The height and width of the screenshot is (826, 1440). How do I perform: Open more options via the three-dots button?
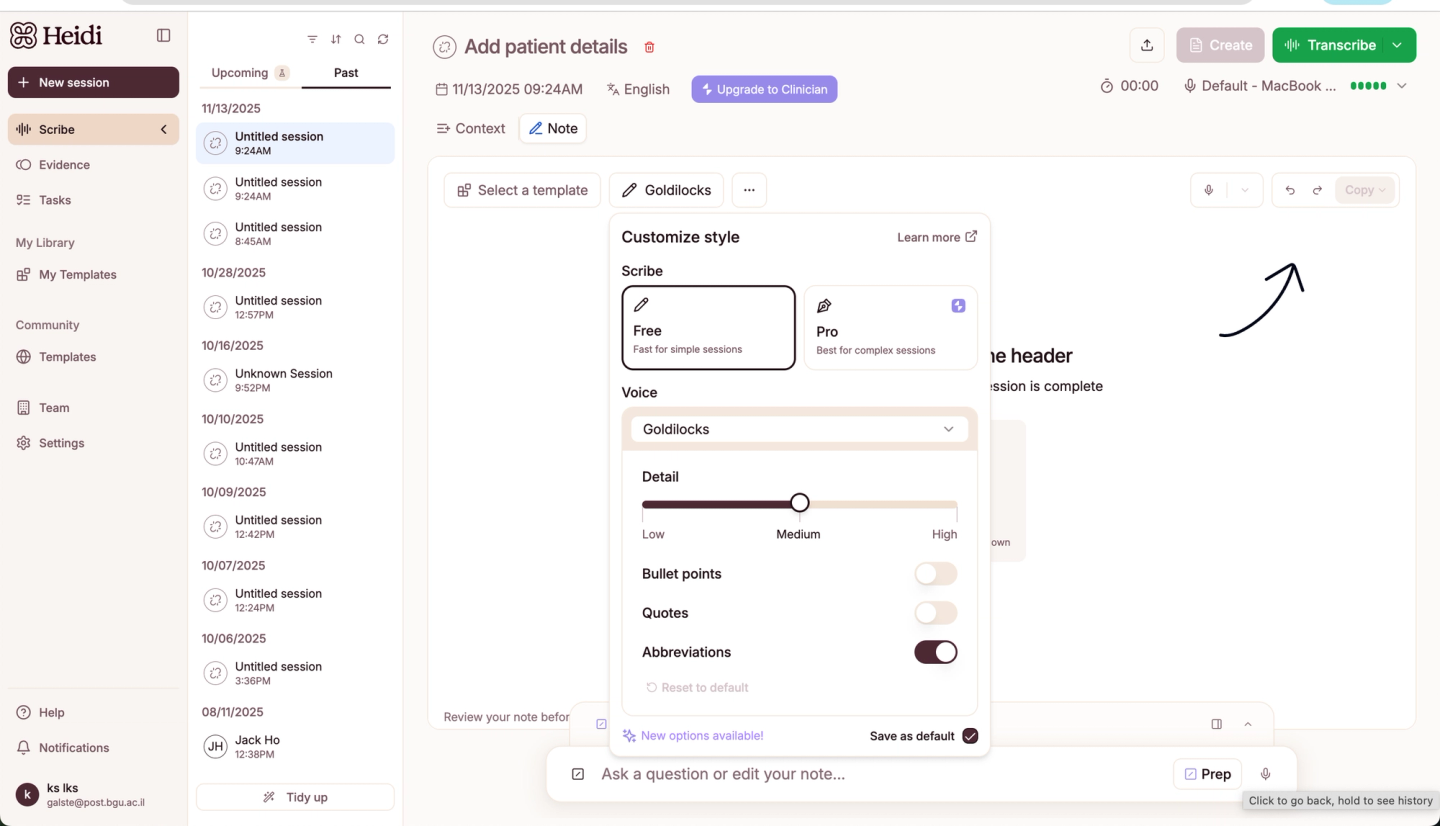749,190
